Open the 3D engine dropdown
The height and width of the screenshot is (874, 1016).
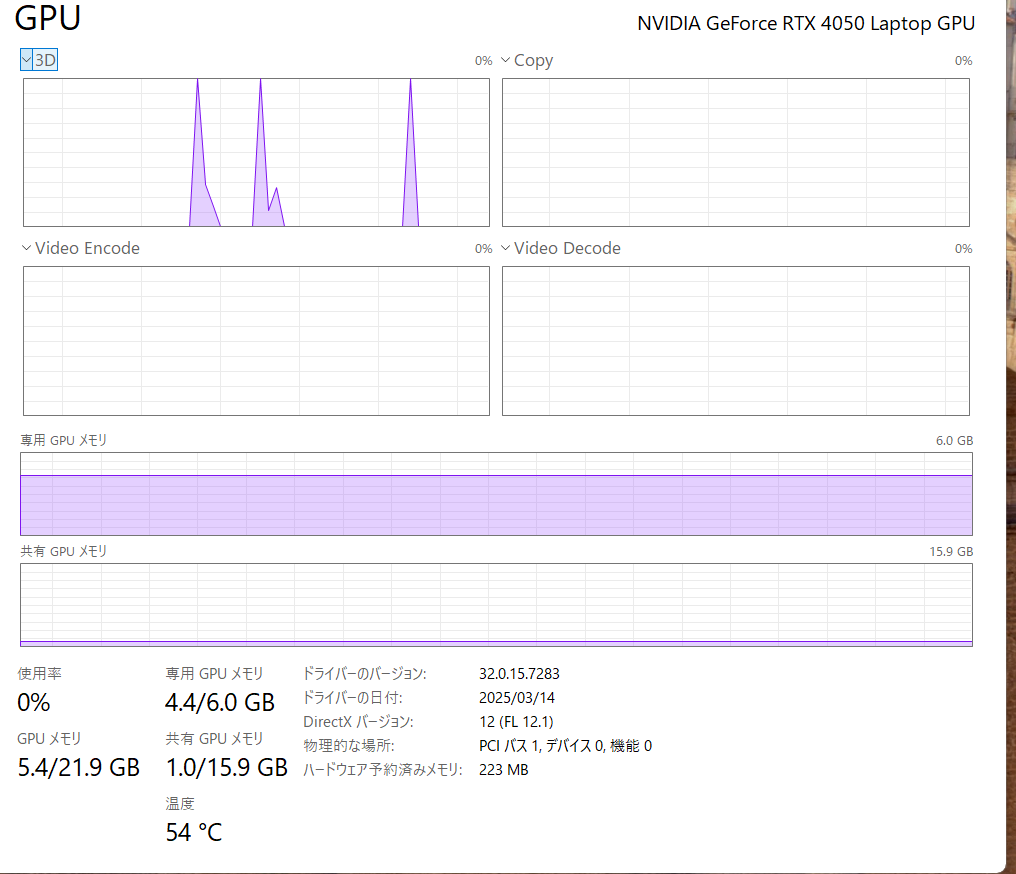click(39, 60)
